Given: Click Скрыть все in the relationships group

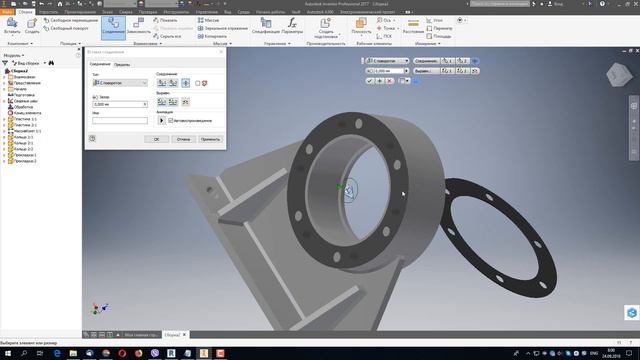Looking at the screenshot, I should pyautogui.click(x=167, y=36).
